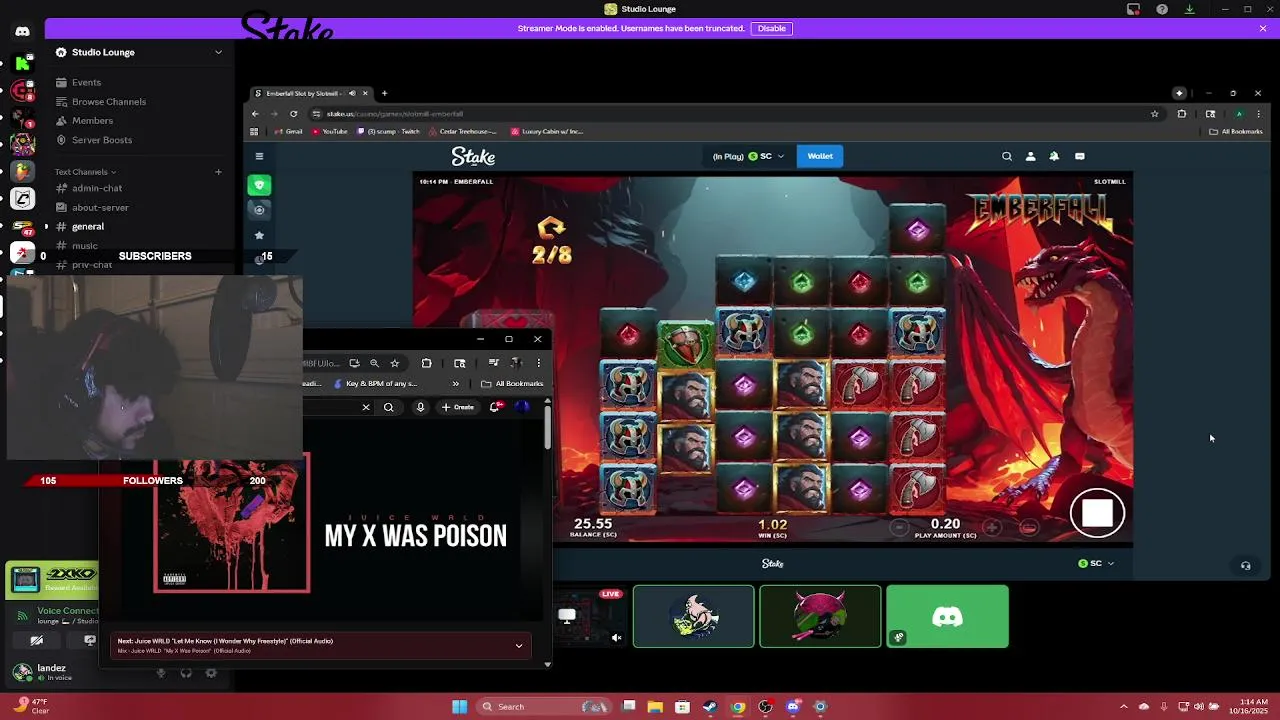This screenshot has height=720, width=1280.
Task: Open media control icon in small Chrome window
Action: coord(493,363)
